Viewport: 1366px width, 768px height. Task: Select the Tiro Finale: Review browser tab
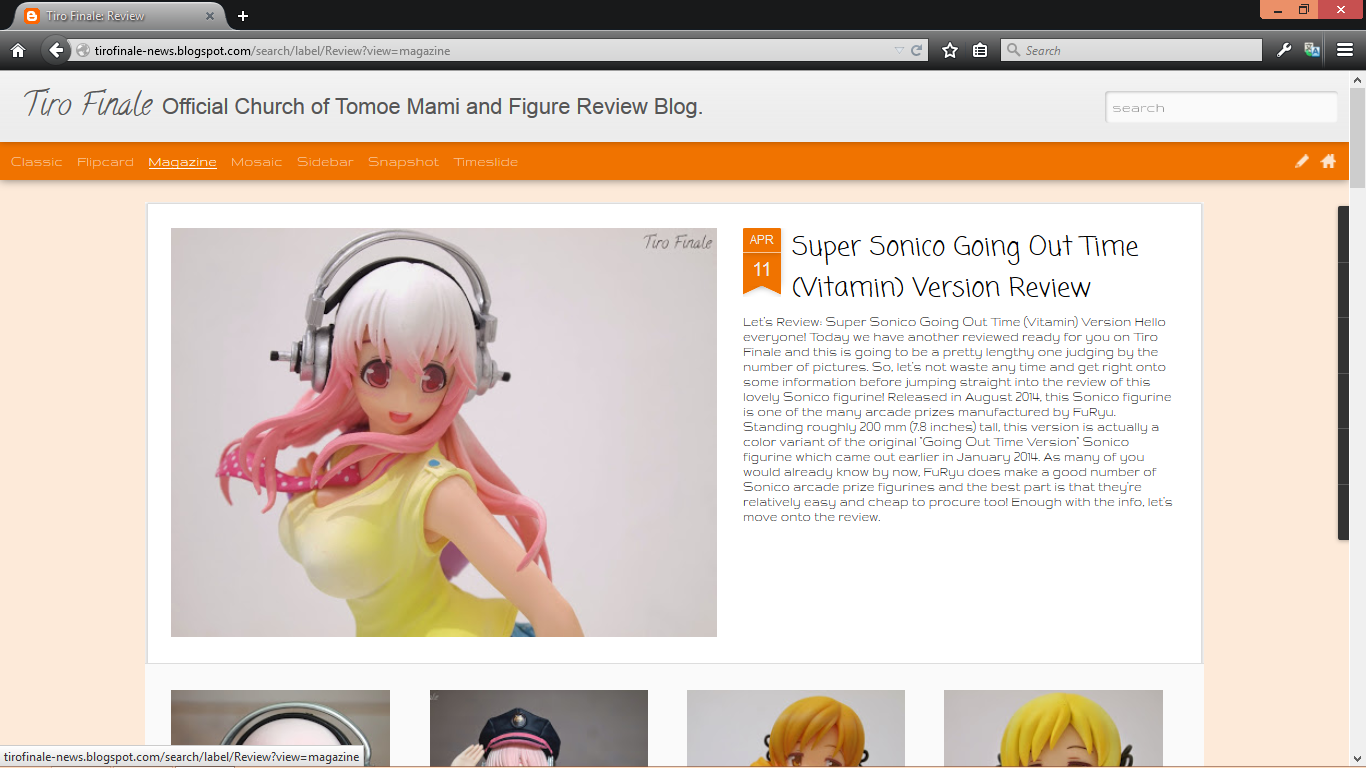pos(118,16)
